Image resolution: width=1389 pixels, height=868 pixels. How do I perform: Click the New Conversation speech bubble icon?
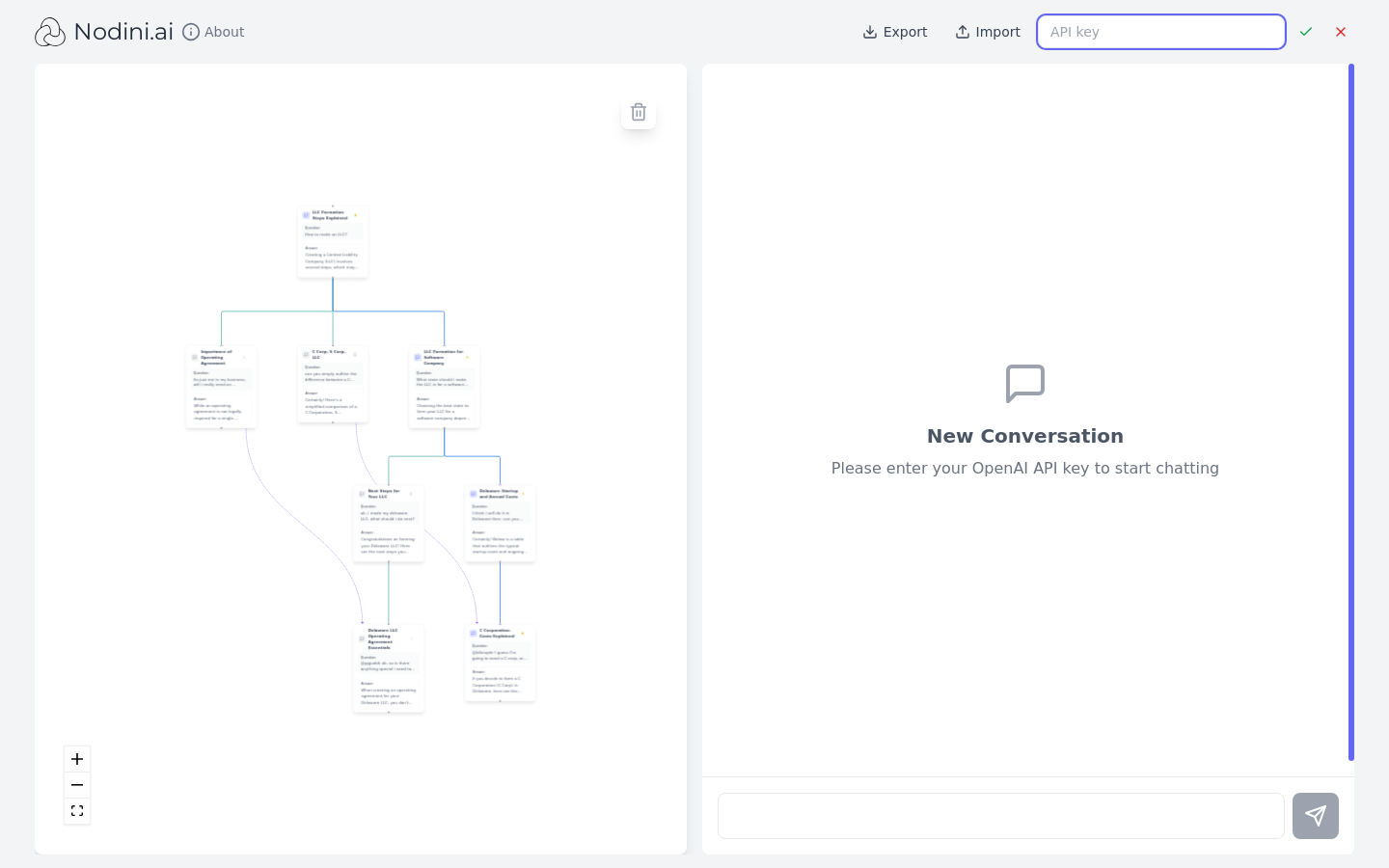1025,384
